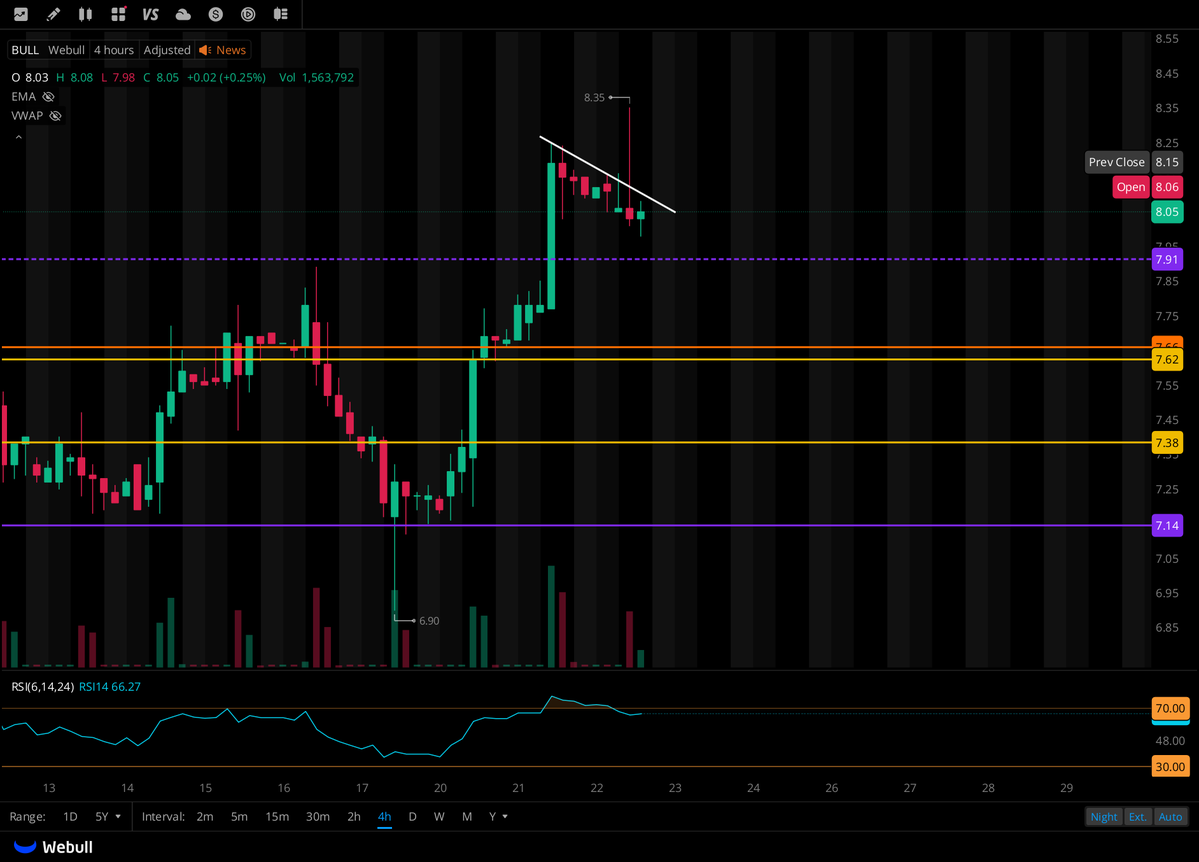Click the cloud icon in toolbar
This screenshot has height=862, width=1199.
click(183, 14)
